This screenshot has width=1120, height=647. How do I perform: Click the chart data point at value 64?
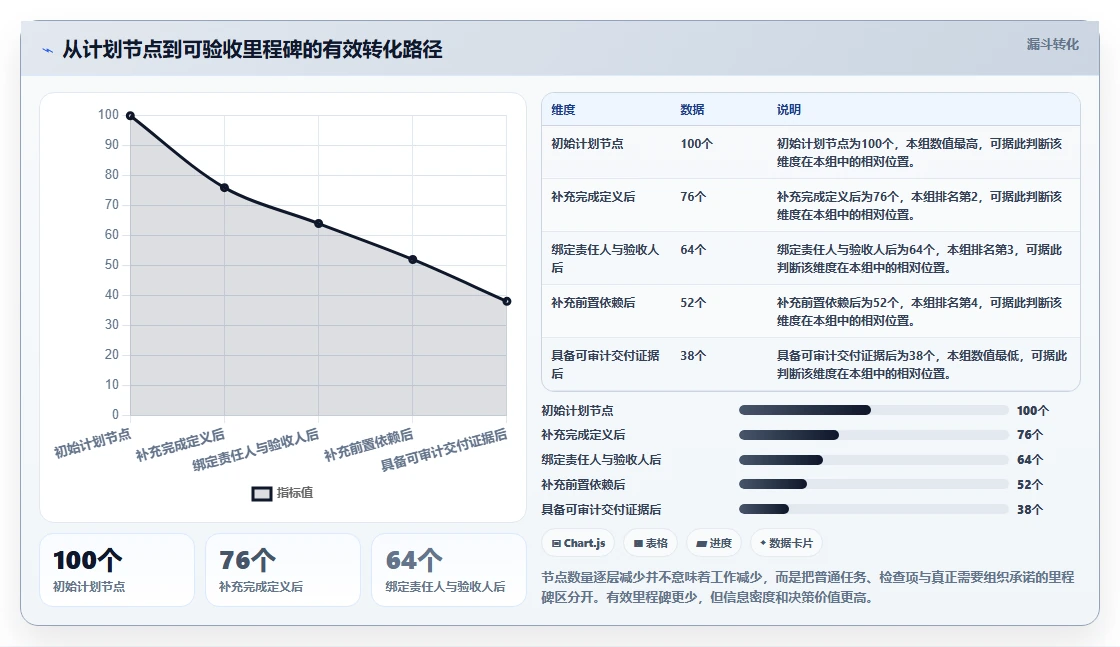[x=319, y=224]
